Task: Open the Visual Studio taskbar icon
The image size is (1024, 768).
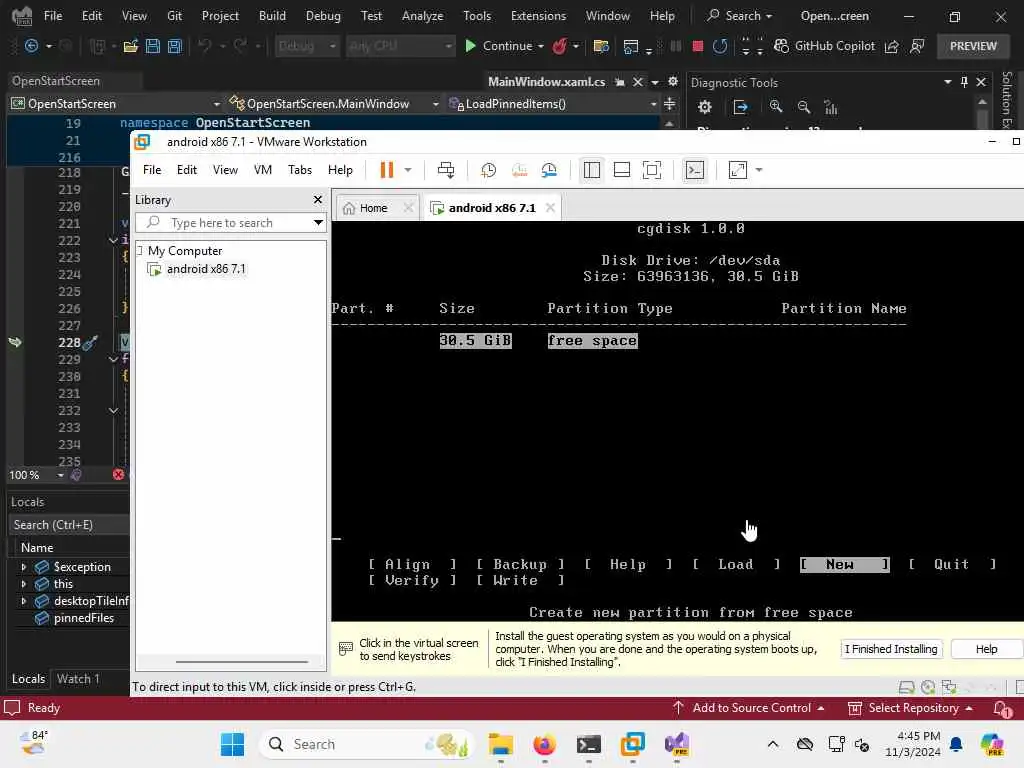Action: coord(677,744)
